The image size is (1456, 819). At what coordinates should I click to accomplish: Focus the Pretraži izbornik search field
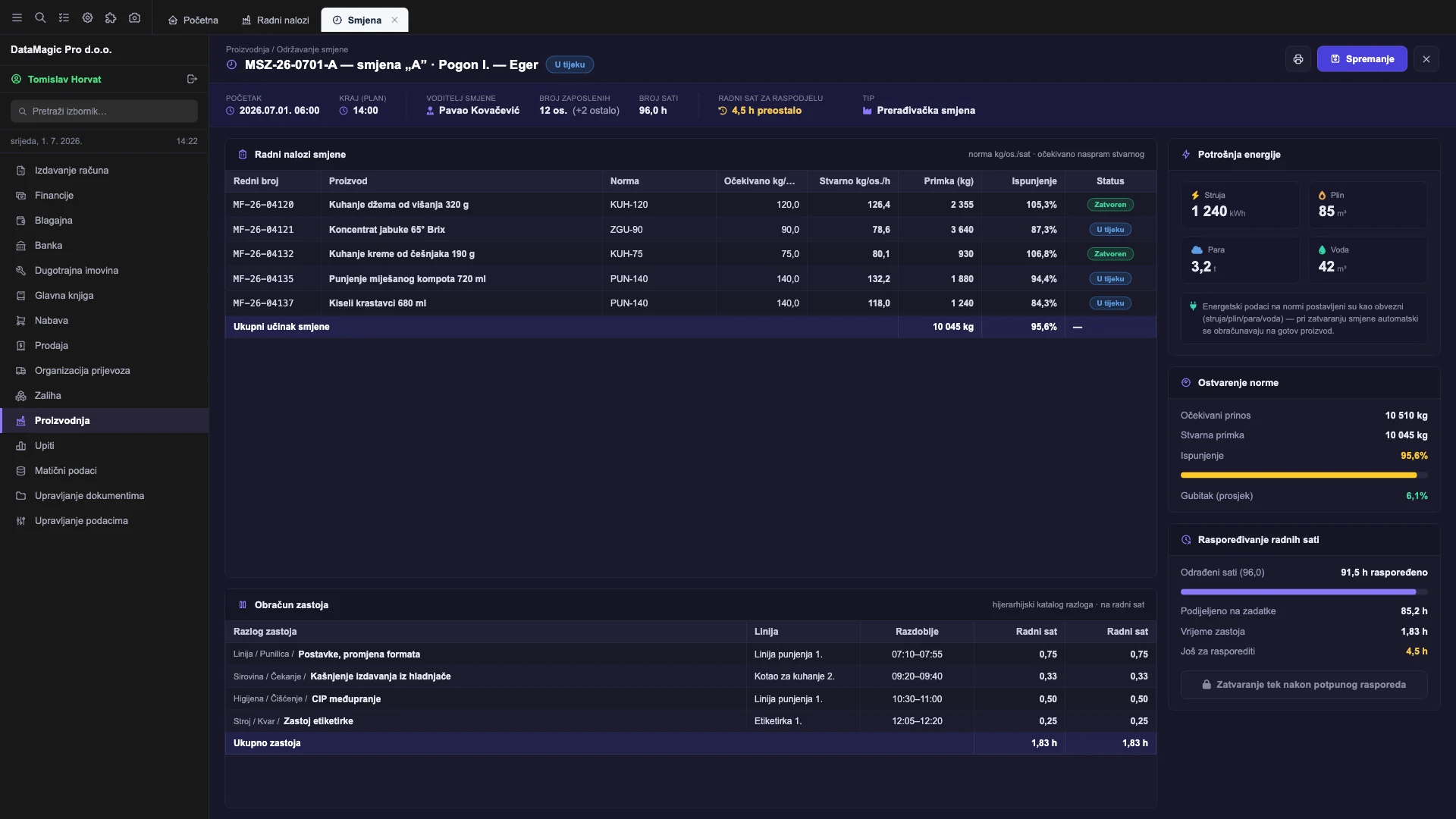(x=105, y=111)
